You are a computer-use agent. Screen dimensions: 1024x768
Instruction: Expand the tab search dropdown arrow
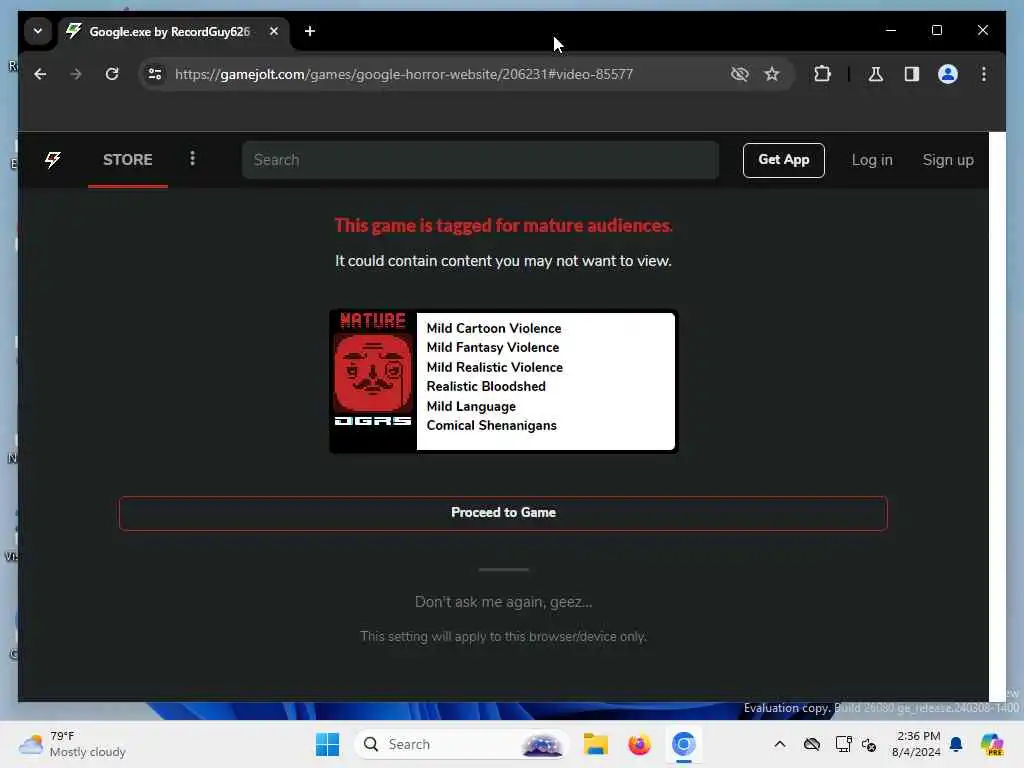(38, 31)
